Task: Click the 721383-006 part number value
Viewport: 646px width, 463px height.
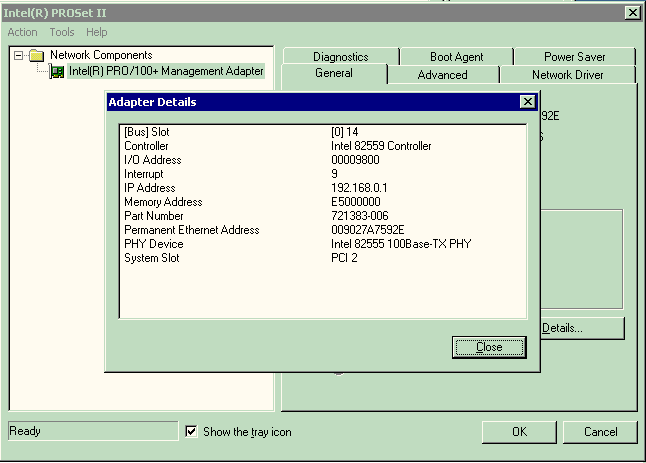Action: [x=360, y=216]
